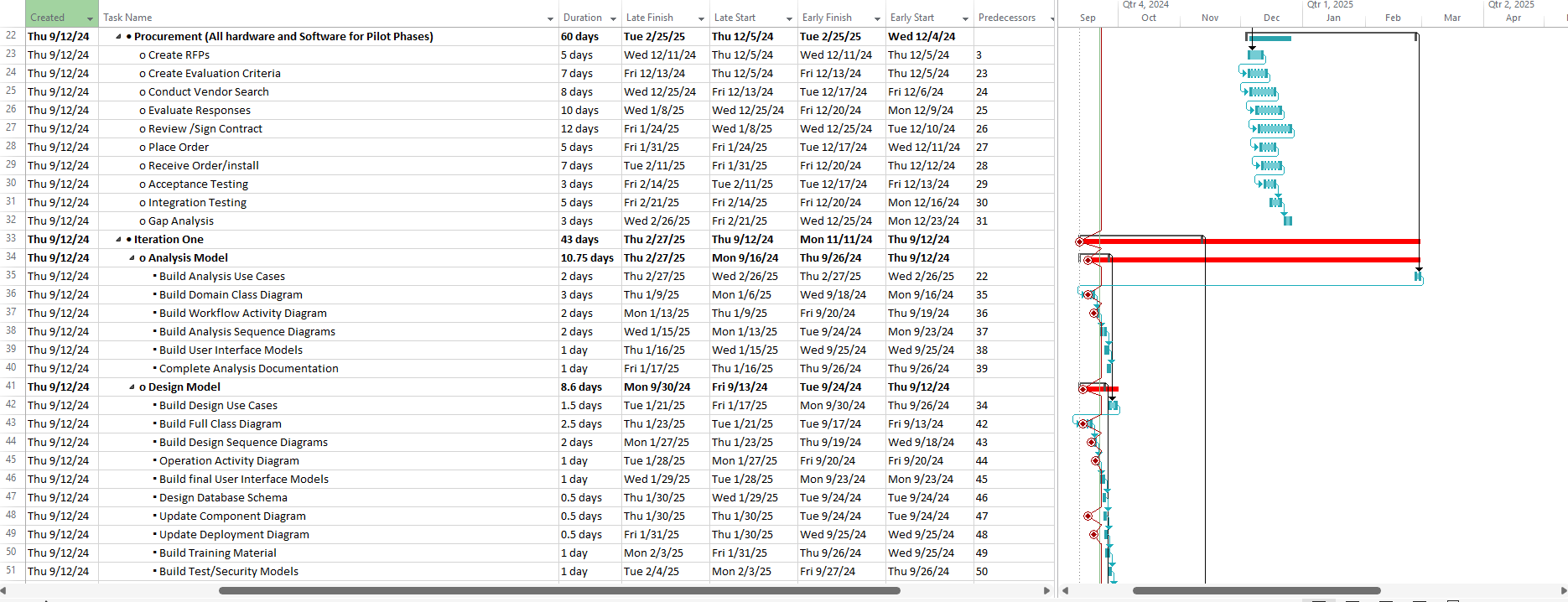Select the Build Full Class Diagram task
Viewport: 1568px width, 602px height.
click(221, 424)
